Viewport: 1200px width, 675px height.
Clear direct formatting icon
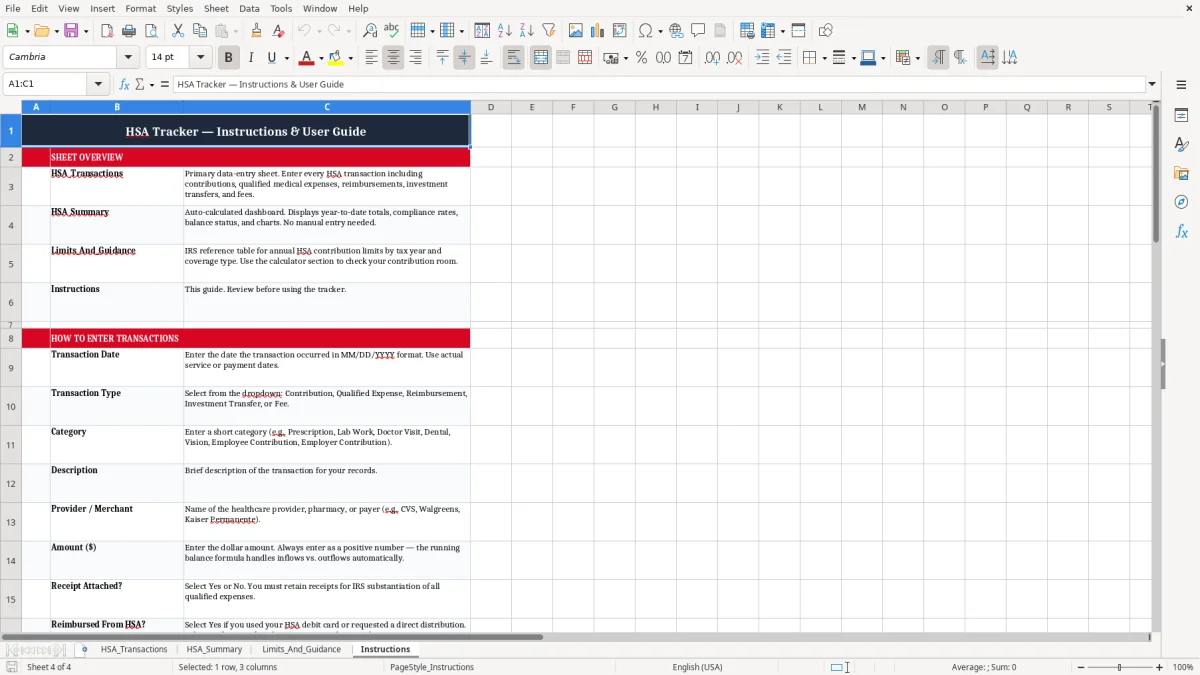point(278,31)
